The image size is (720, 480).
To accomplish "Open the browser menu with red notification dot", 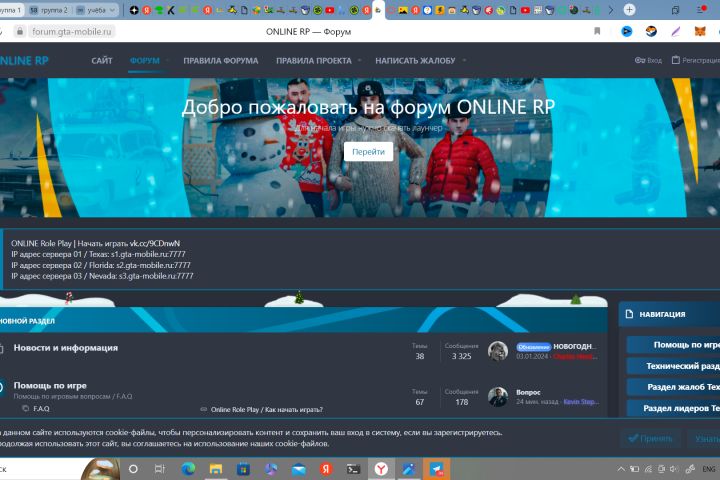I will click(701, 9).
